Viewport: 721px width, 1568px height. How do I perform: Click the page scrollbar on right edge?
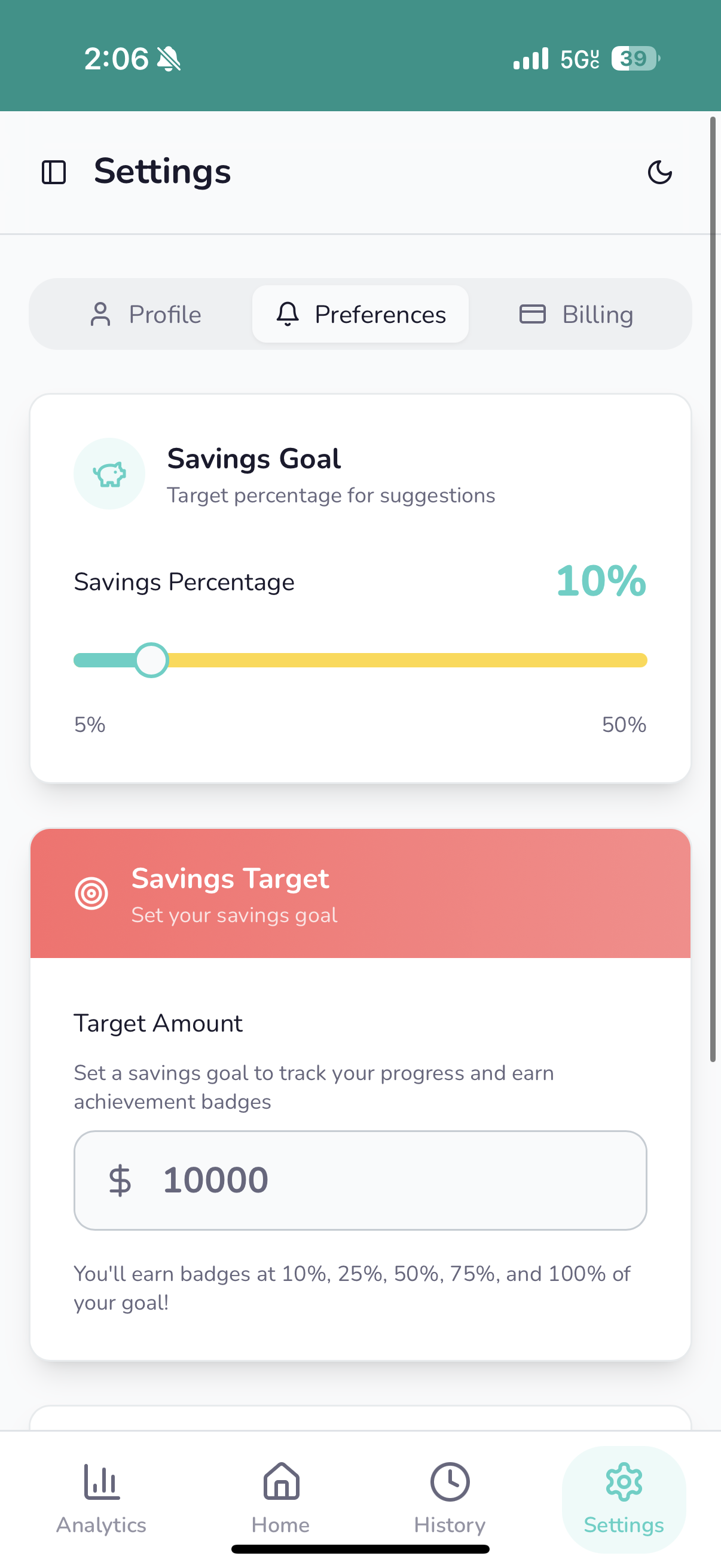[713, 589]
